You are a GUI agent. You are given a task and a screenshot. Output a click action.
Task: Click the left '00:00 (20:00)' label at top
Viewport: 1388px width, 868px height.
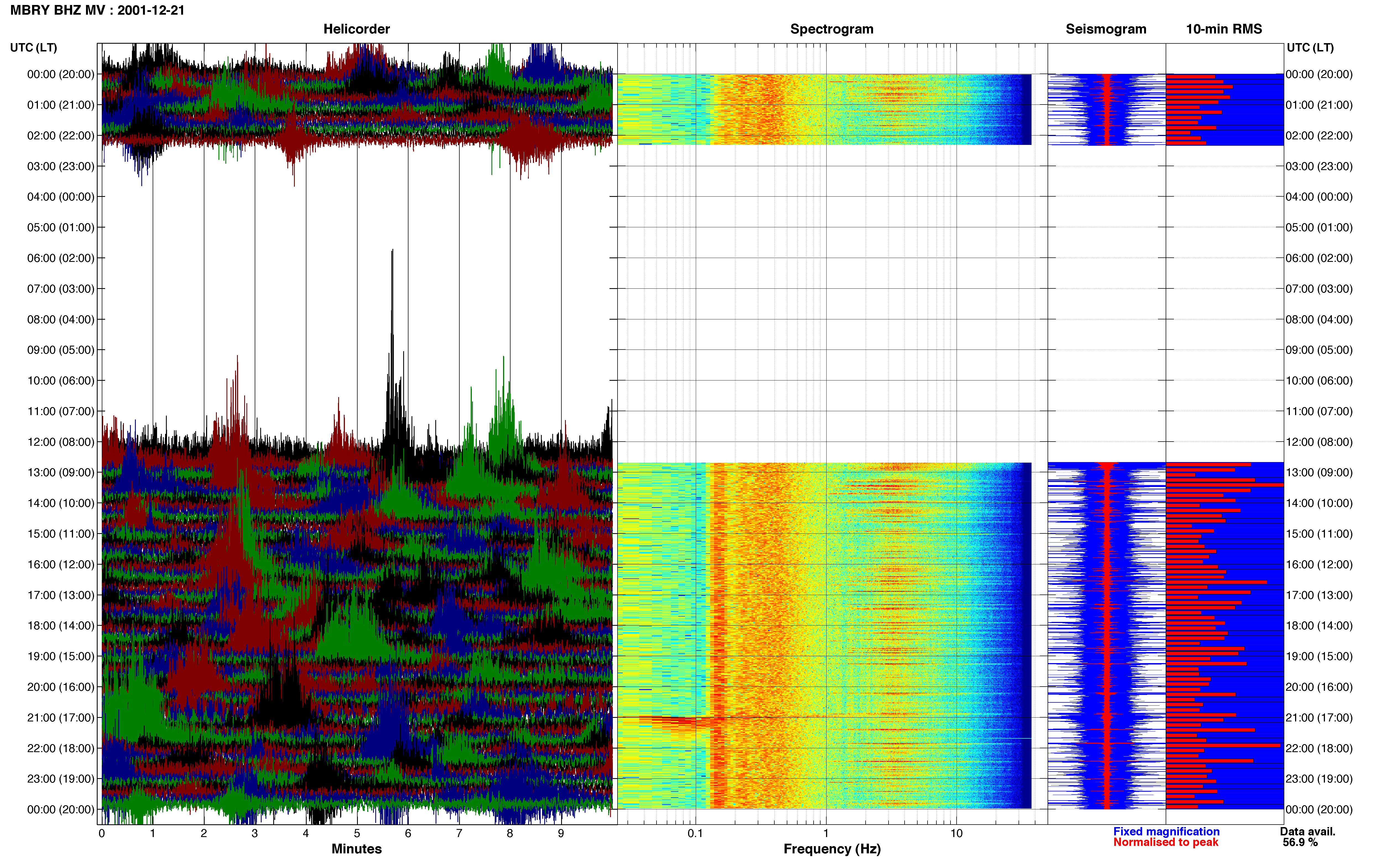pos(61,74)
